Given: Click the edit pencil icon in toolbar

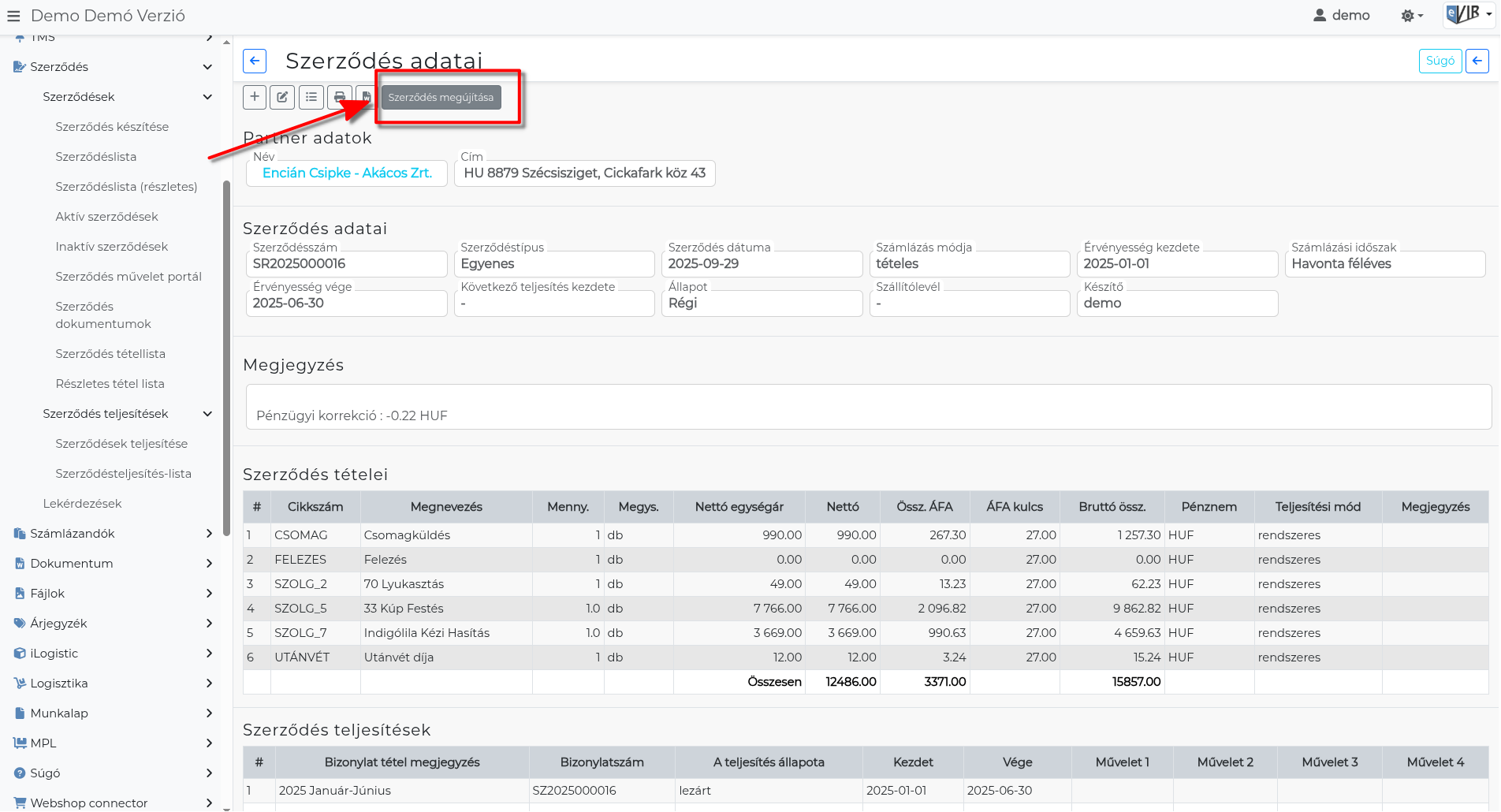Looking at the screenshot, I should pyautogui.click(x=282, y=97).
